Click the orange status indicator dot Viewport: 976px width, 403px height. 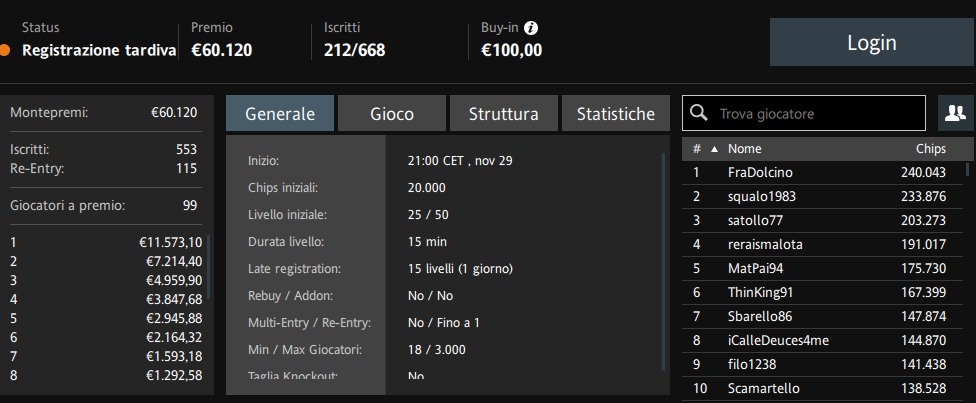[4, 50]
